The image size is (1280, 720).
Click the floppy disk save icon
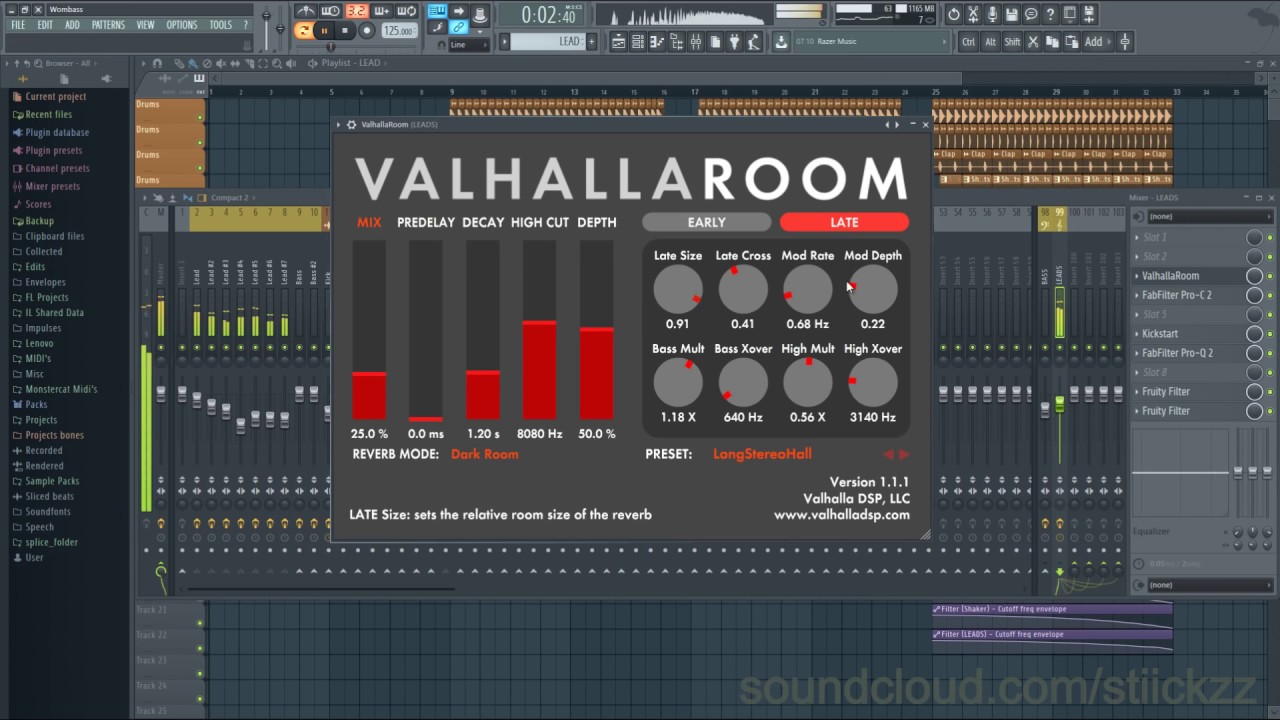1011,14
